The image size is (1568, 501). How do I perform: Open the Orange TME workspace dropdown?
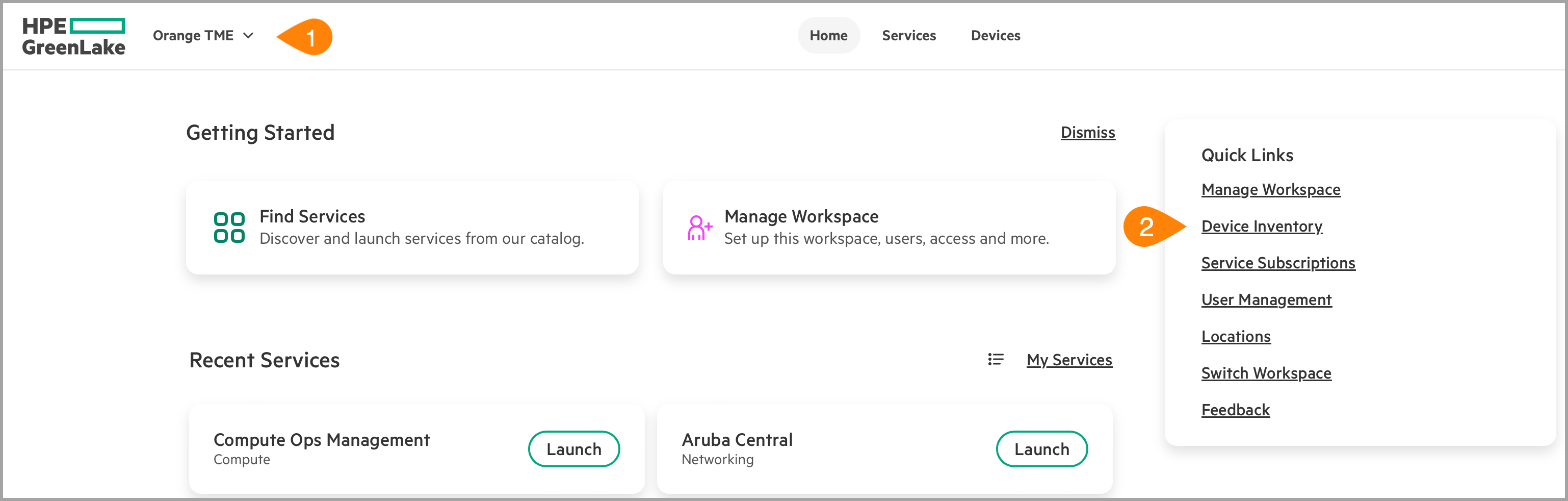(203, 35)
